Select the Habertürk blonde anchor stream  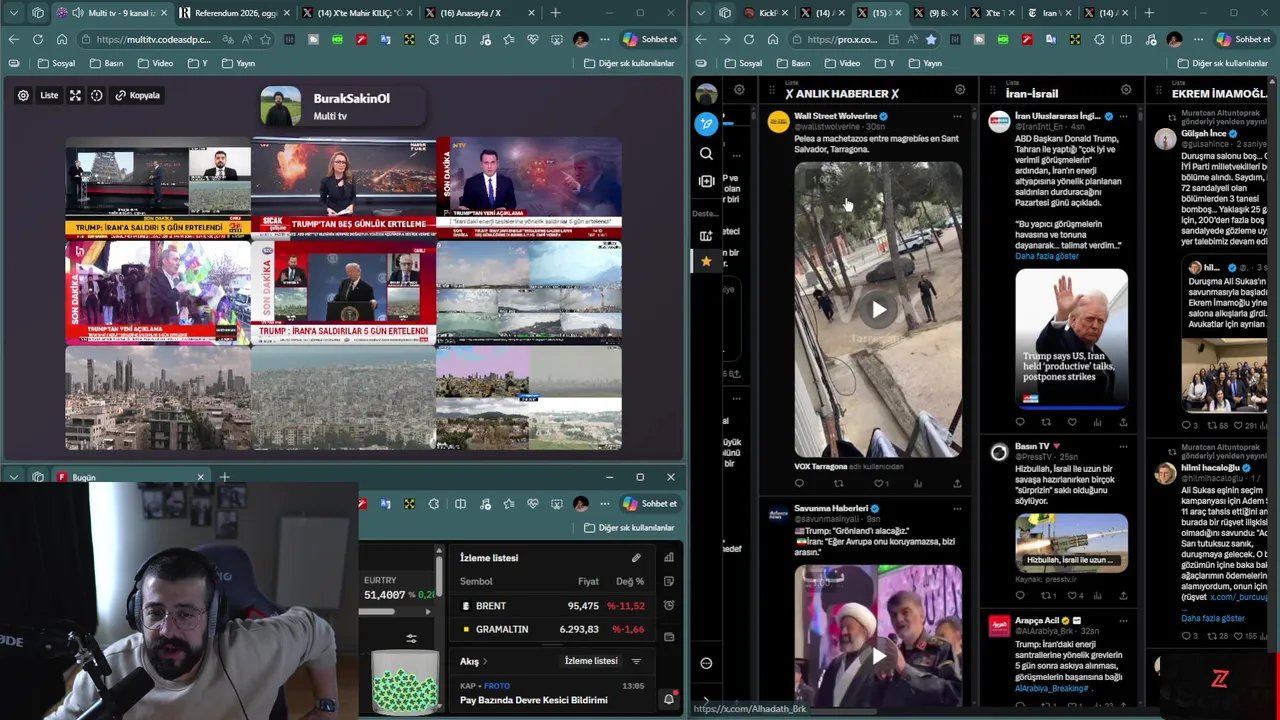pyautogui.click(x=343, y=187)
